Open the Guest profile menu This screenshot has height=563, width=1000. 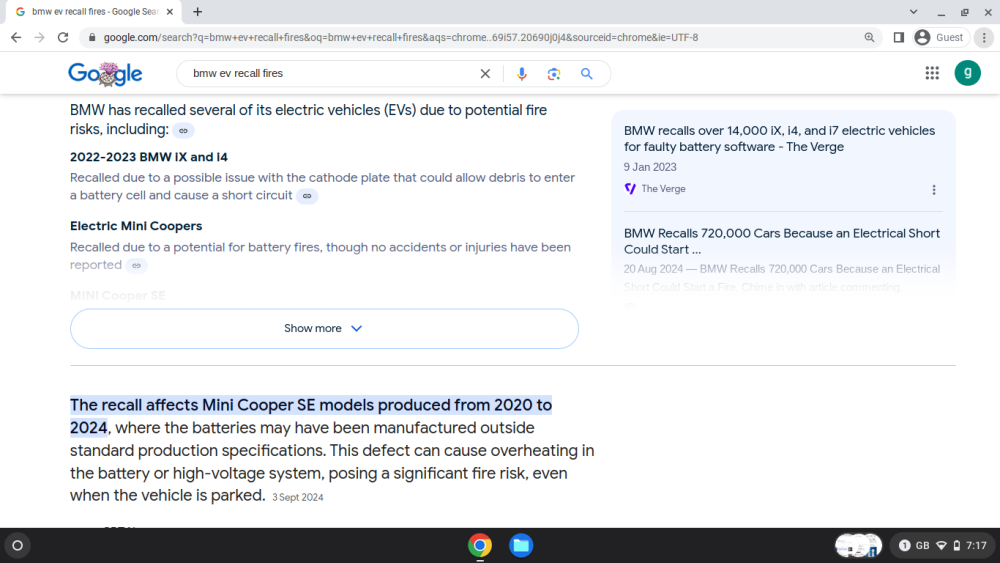coord(939,38)
